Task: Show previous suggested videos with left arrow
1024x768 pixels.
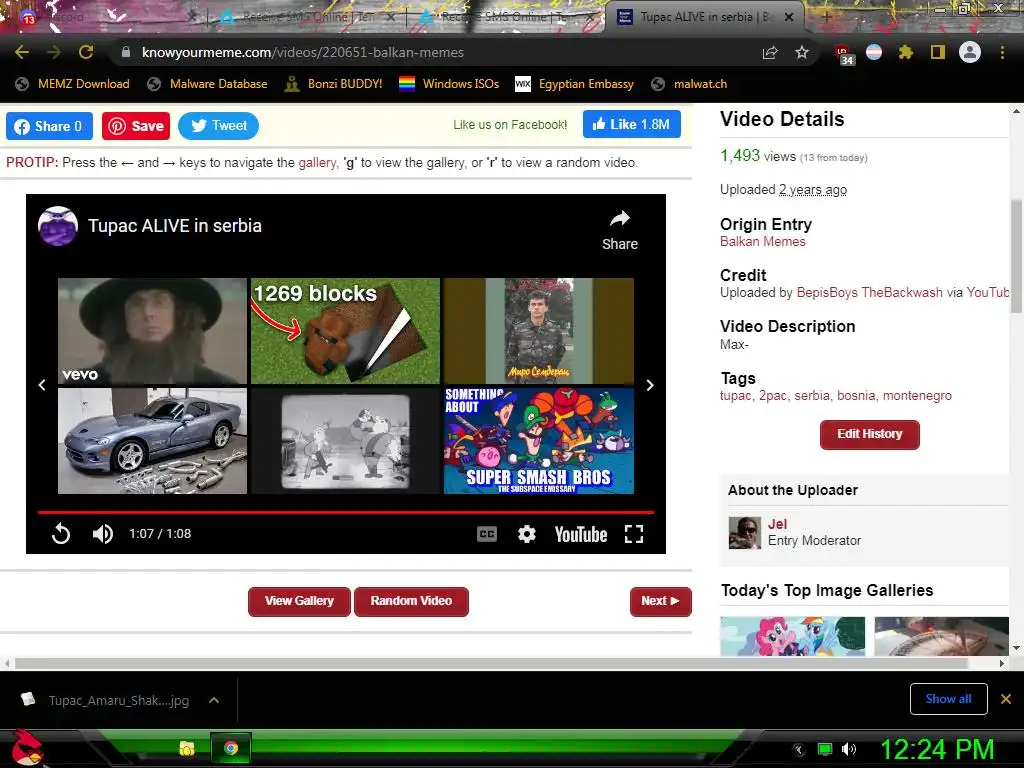Action: 42,385
